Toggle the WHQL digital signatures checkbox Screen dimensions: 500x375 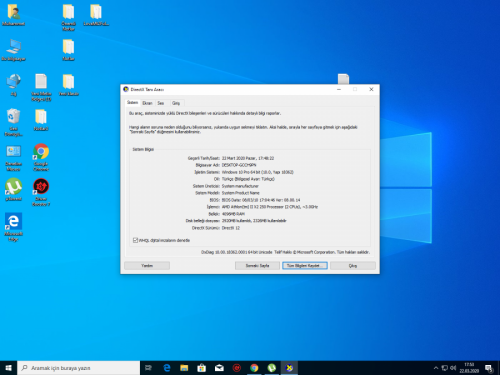[x=135, y=240]
